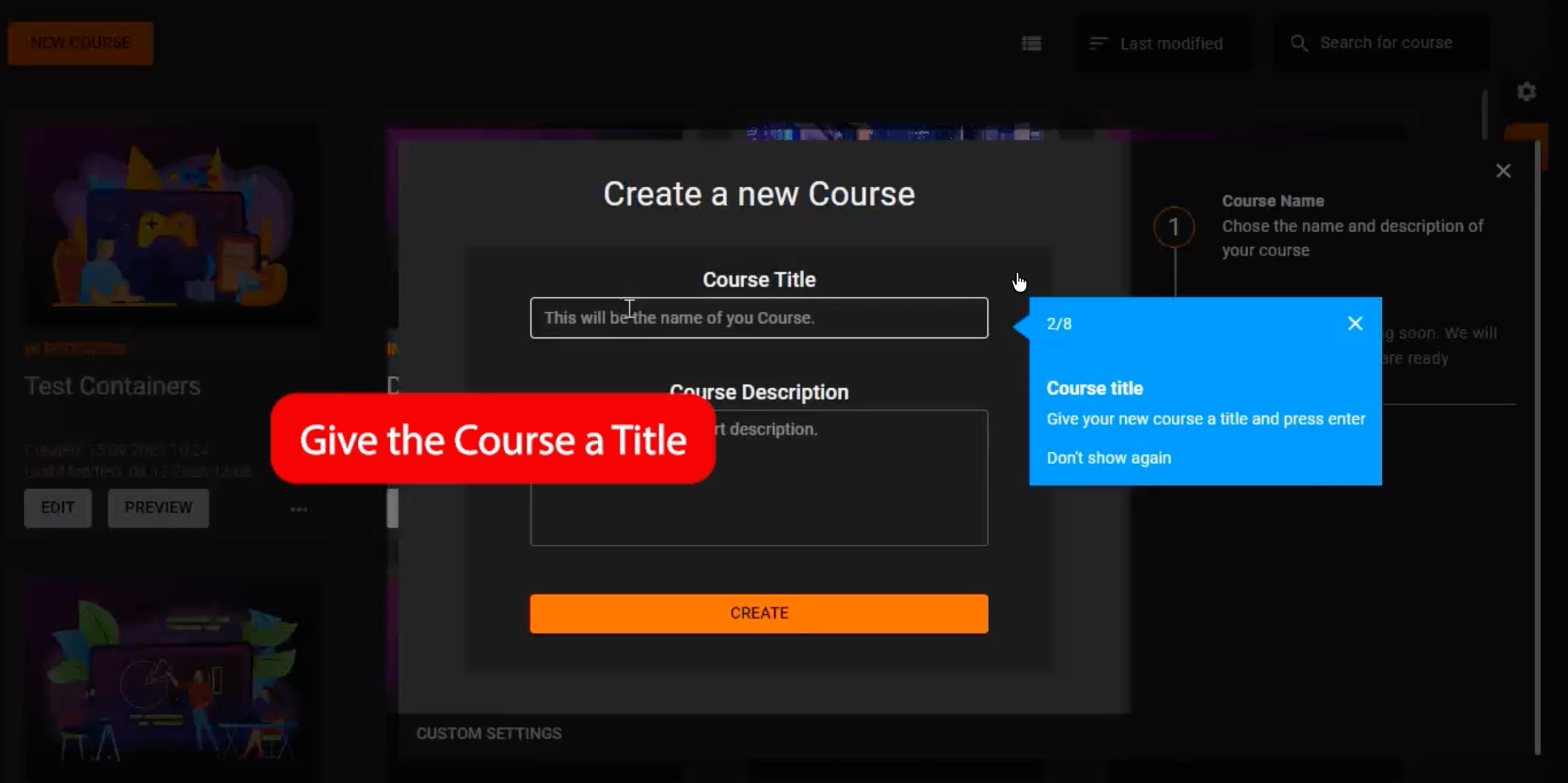Click the search magnifier icon
The width and height of the screenshot is (1568, 783).
[1301, 42]
